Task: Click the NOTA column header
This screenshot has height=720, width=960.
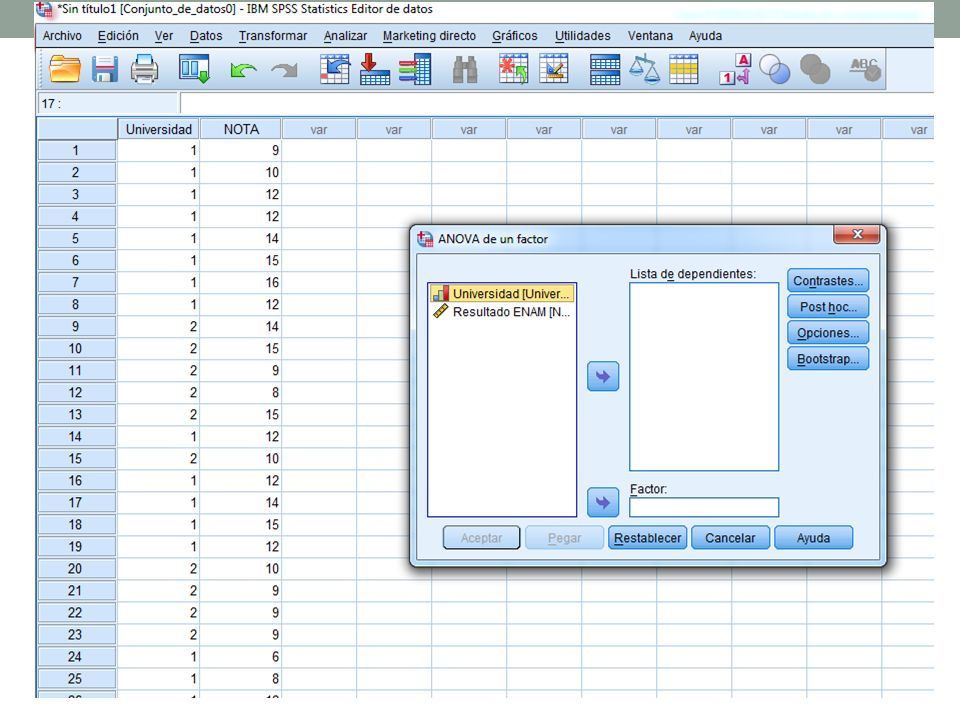Action: tap(241, 129)
